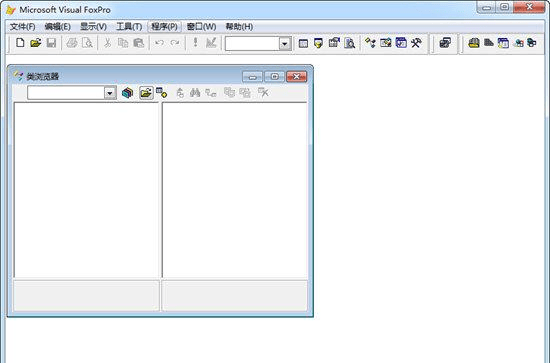
Task: Close the Class Browser window
Action: tap(296, 77)
